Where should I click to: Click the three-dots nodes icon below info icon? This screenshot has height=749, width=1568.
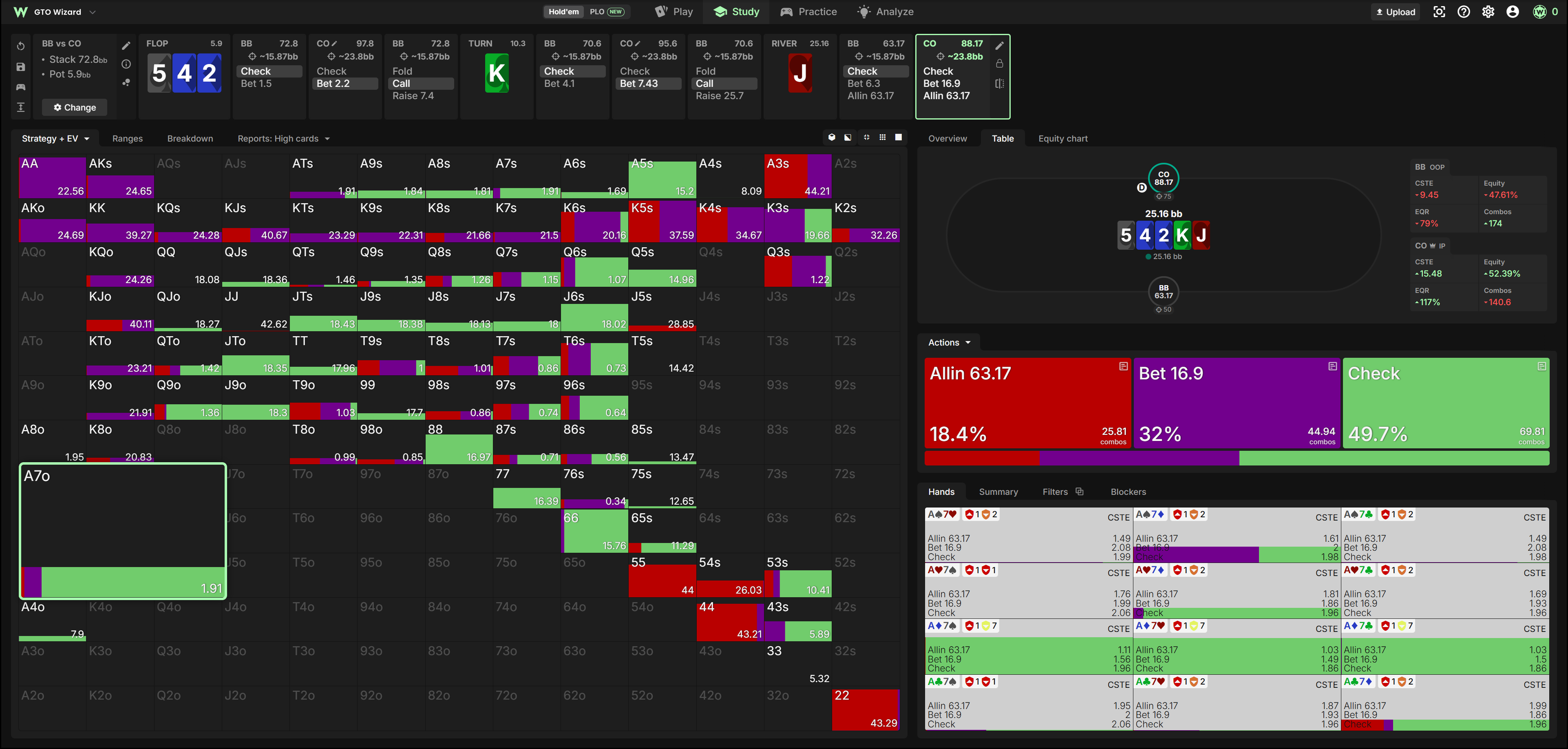126,82
